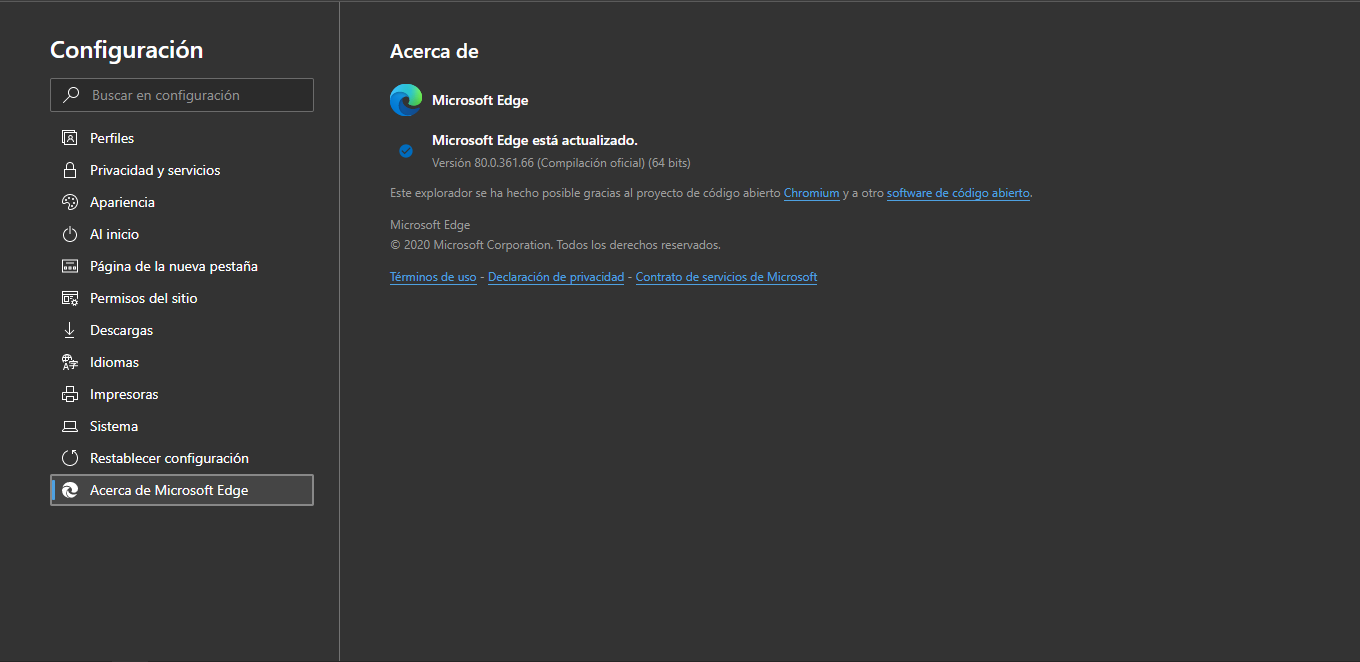1360x662 pixels.
Task: Click the Perfiles profile icon
Action: [x=70, y=138]
